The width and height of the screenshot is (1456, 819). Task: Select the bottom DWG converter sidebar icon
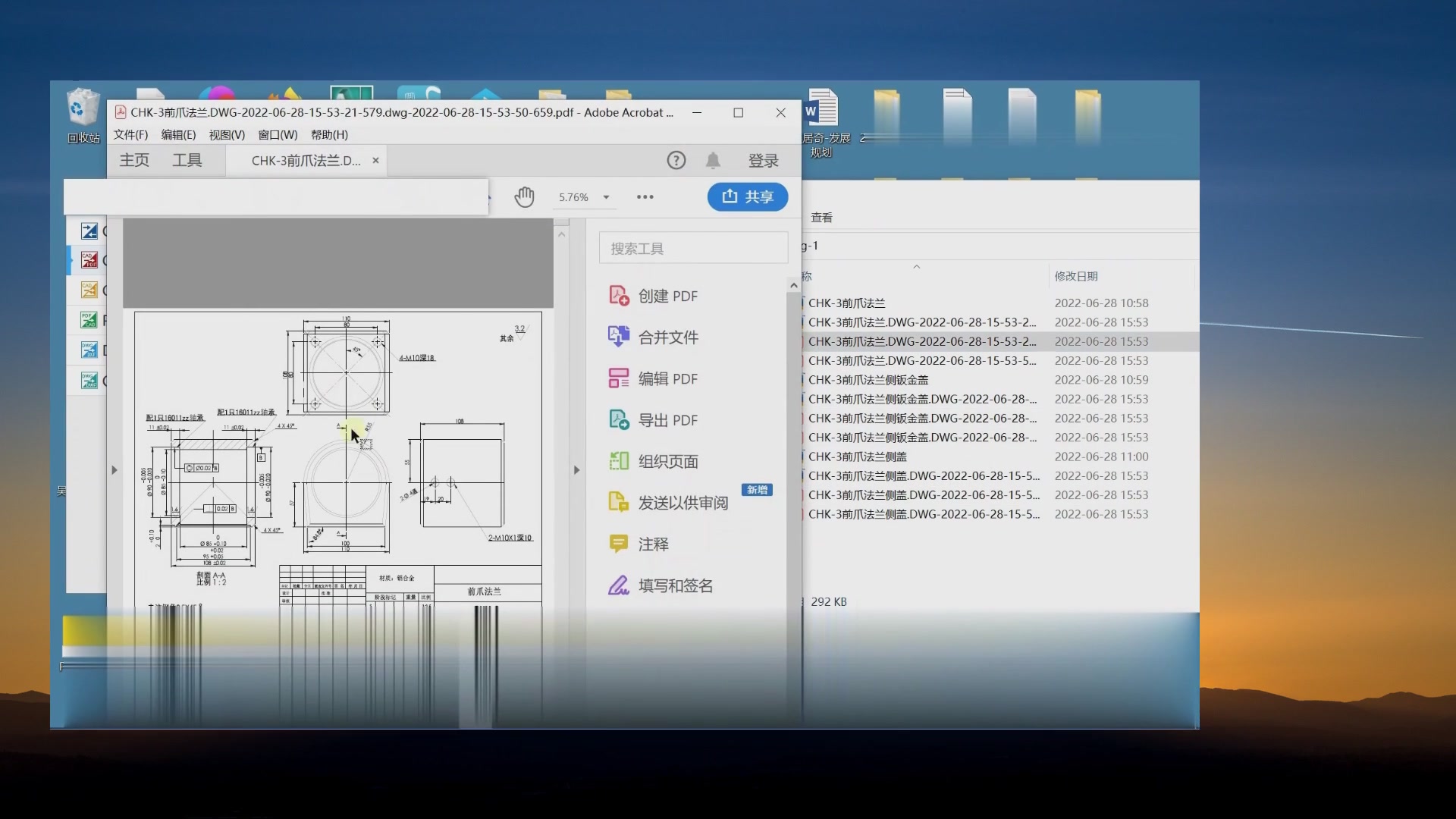point(89,381)
